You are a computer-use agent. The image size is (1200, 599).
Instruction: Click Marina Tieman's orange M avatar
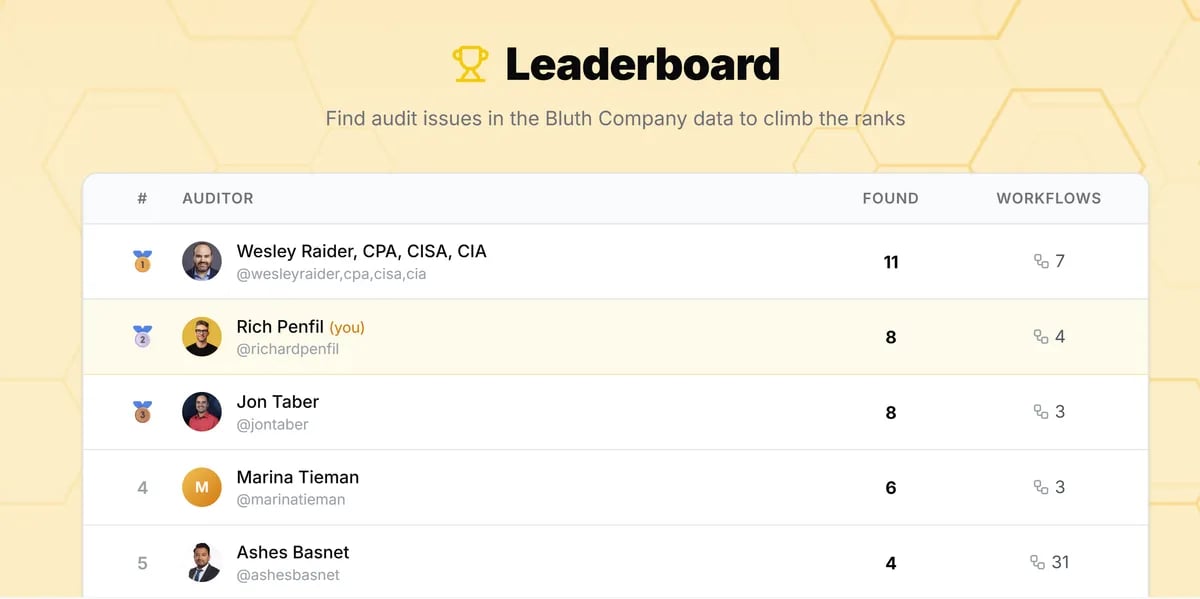(x=201, y=487)
